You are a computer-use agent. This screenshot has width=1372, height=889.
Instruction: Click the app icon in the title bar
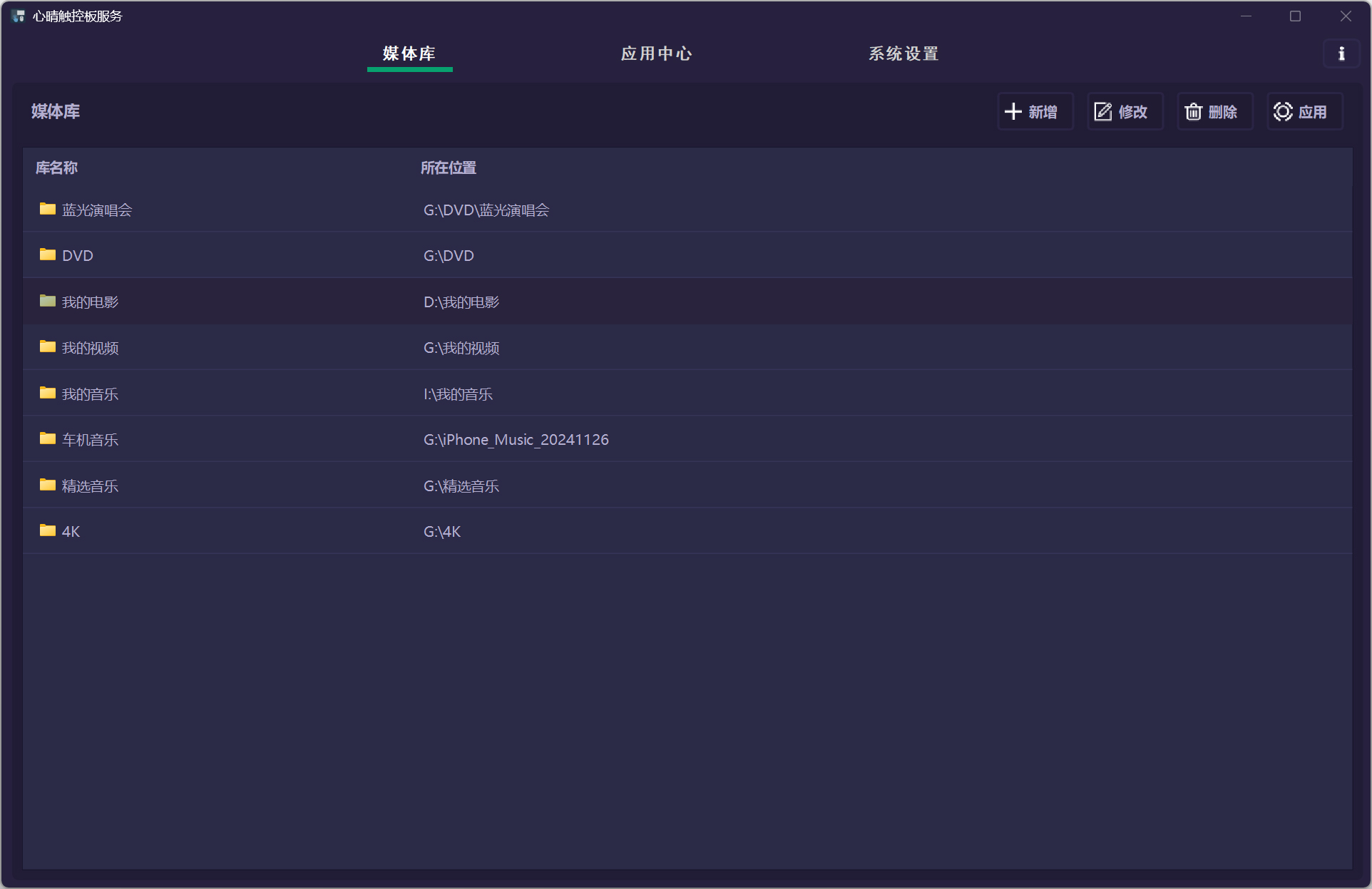[x=18, y=16]
